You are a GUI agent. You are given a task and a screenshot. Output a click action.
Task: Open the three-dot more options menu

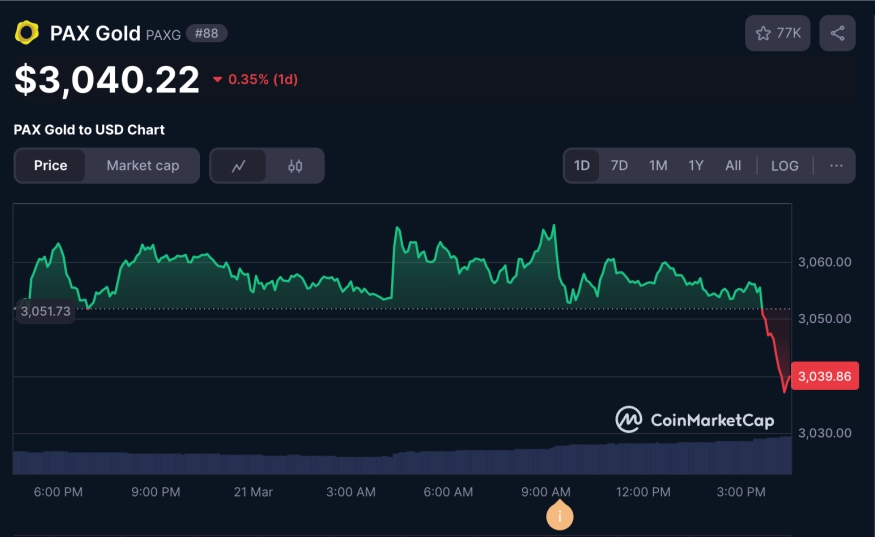pos(836,166)
